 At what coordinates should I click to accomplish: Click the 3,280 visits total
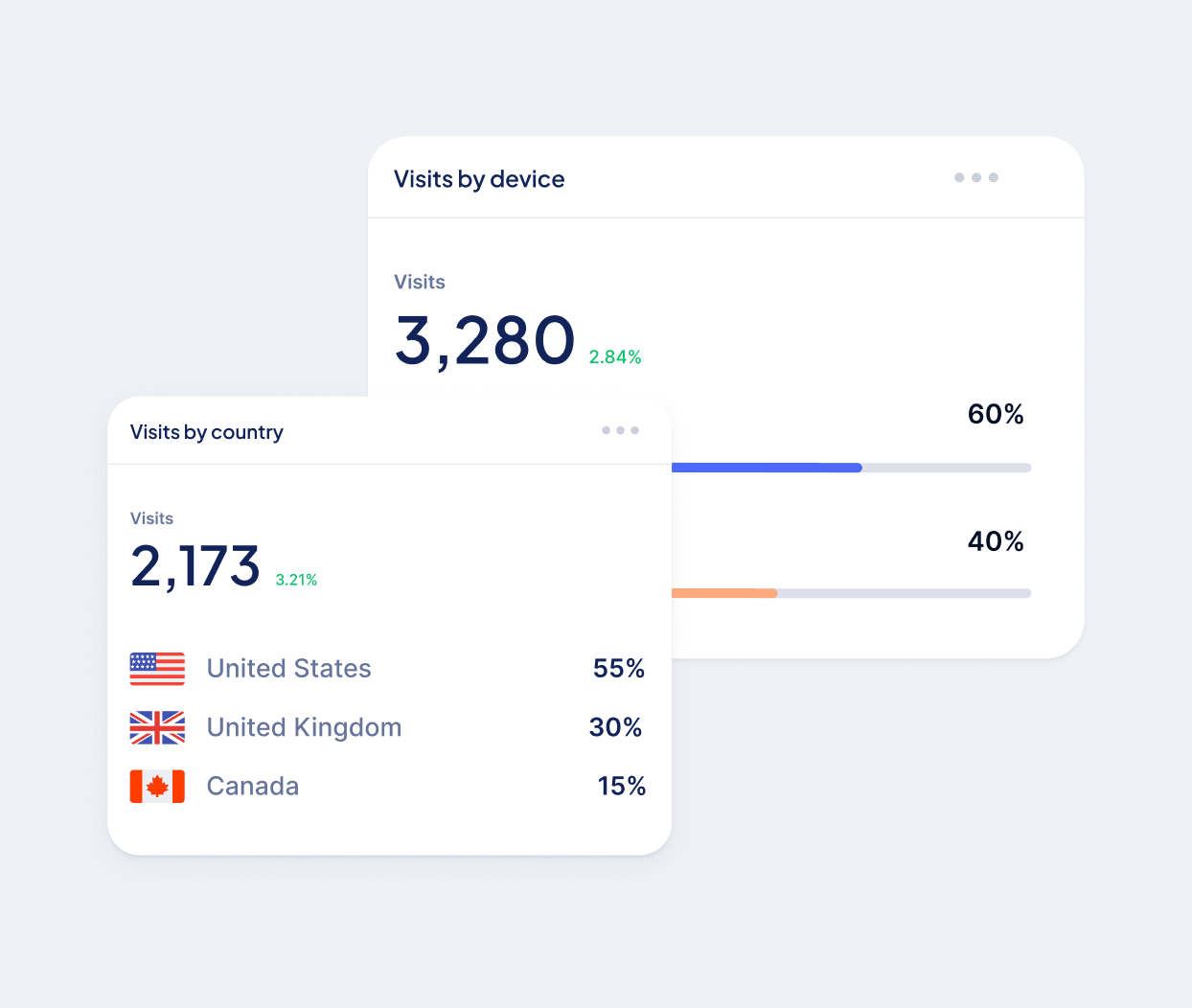coord(485,340)
